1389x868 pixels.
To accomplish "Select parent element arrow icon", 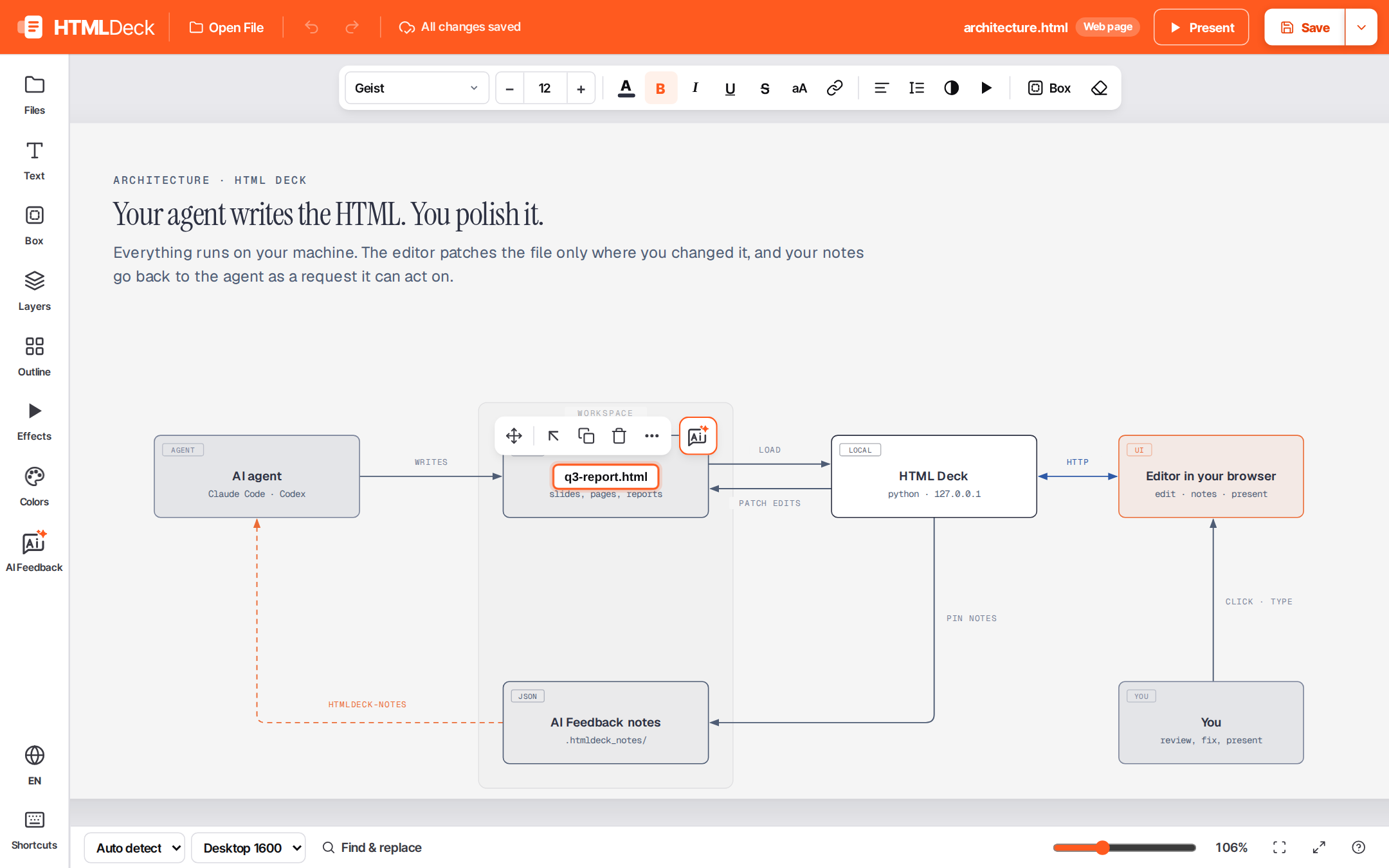I will point(553,436).
